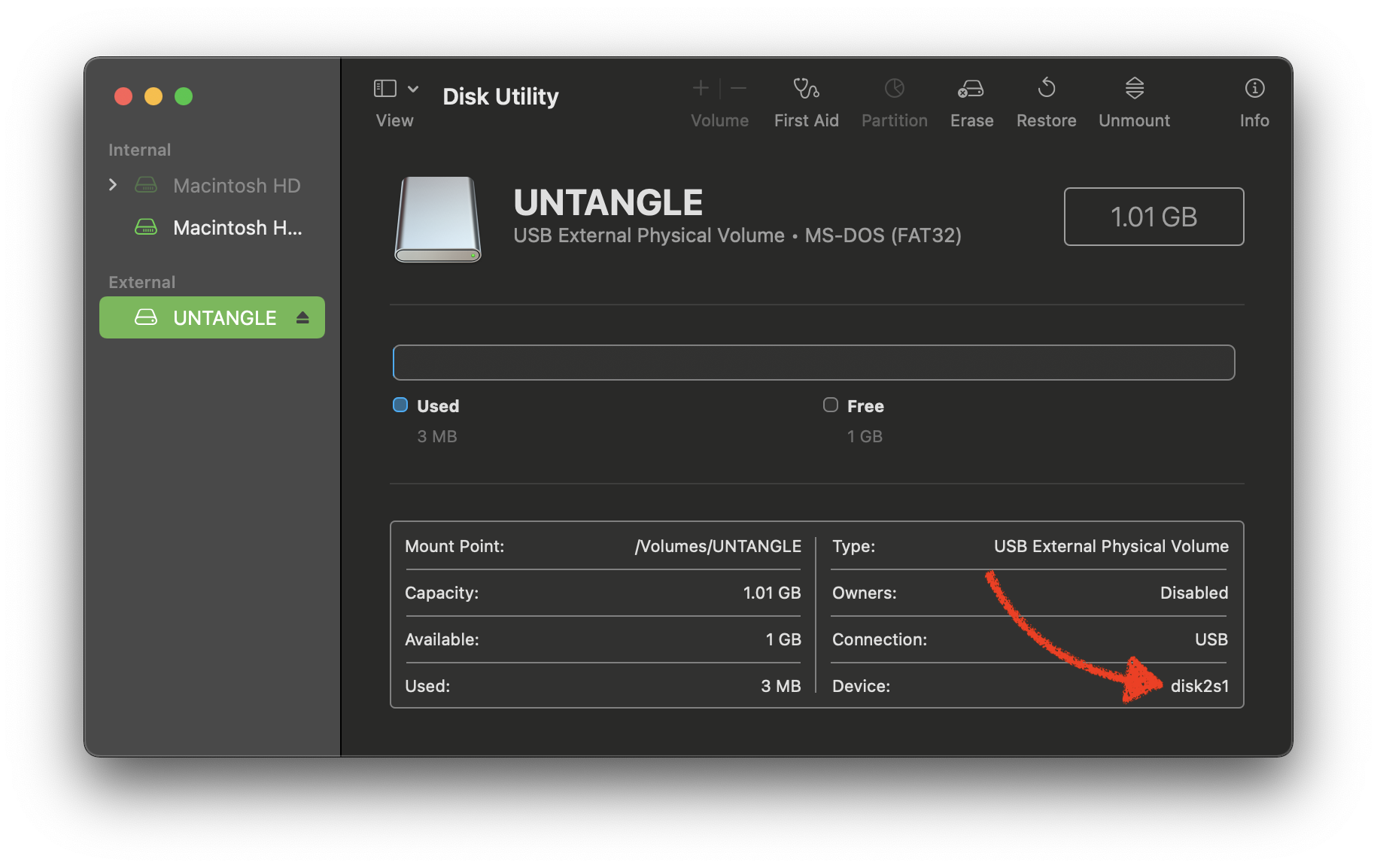Click the yellow minimize window button

click(x=154, y=96)
